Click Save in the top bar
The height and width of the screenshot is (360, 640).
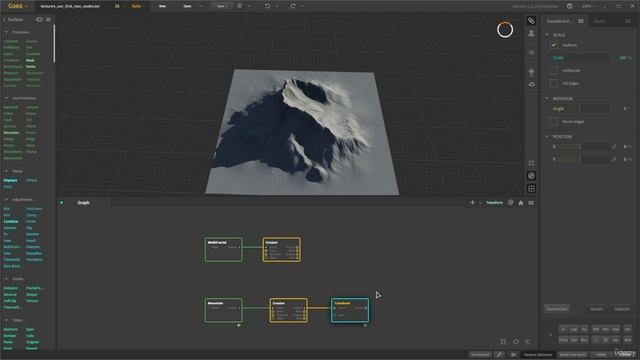tap(221, 6)
